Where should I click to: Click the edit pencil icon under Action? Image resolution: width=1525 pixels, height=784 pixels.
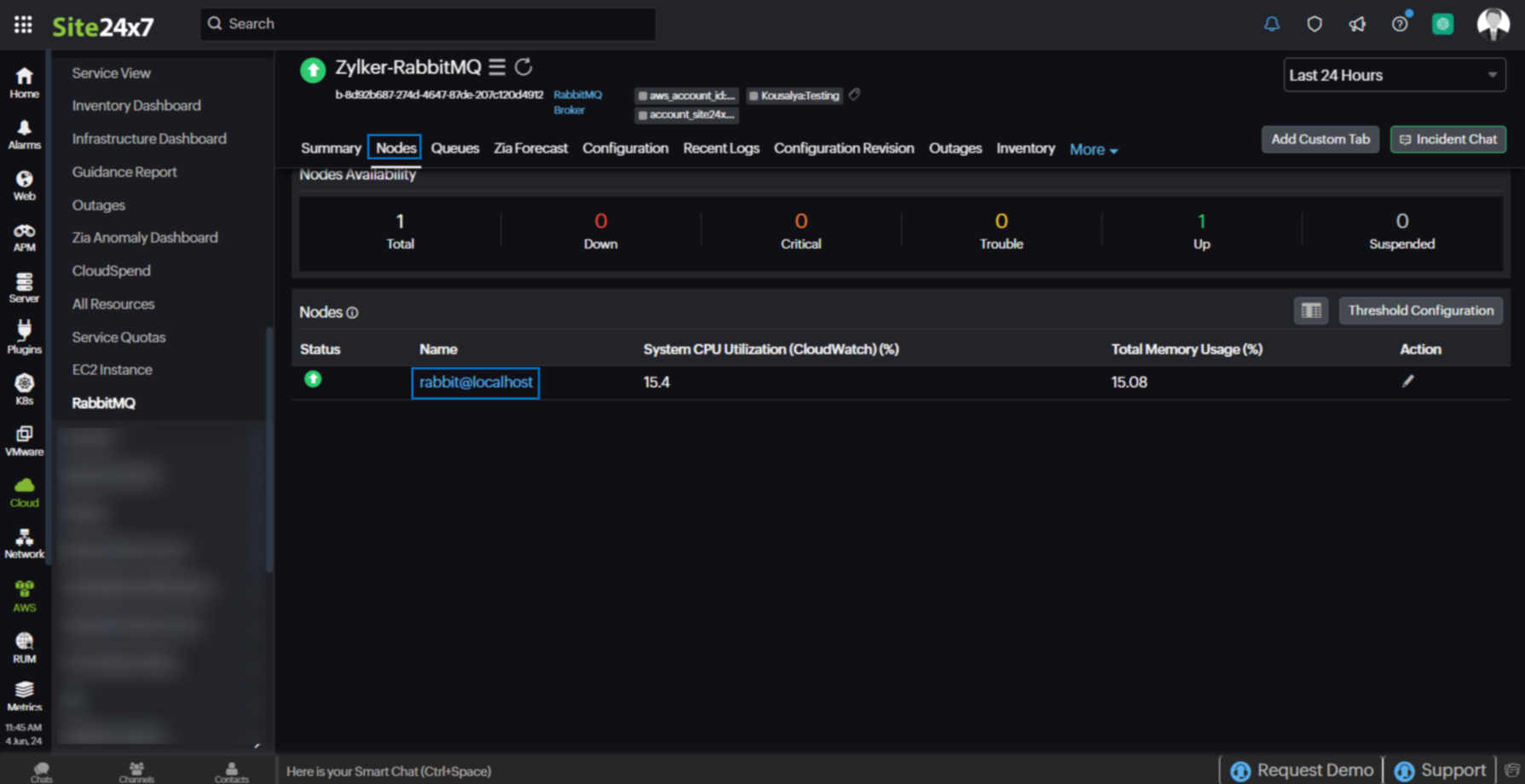click(1408, 381)
